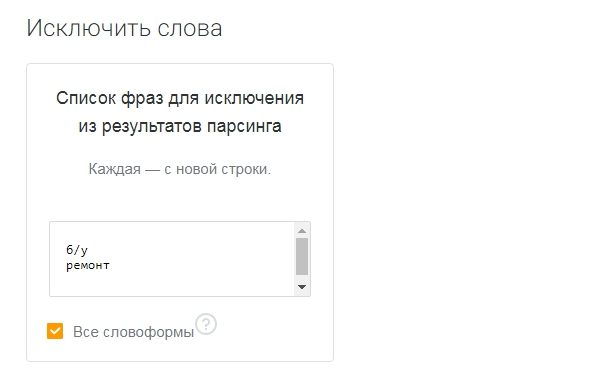Click the scrollbar track below the thumb
The image size is (591, 387).
tap(302, 278)
